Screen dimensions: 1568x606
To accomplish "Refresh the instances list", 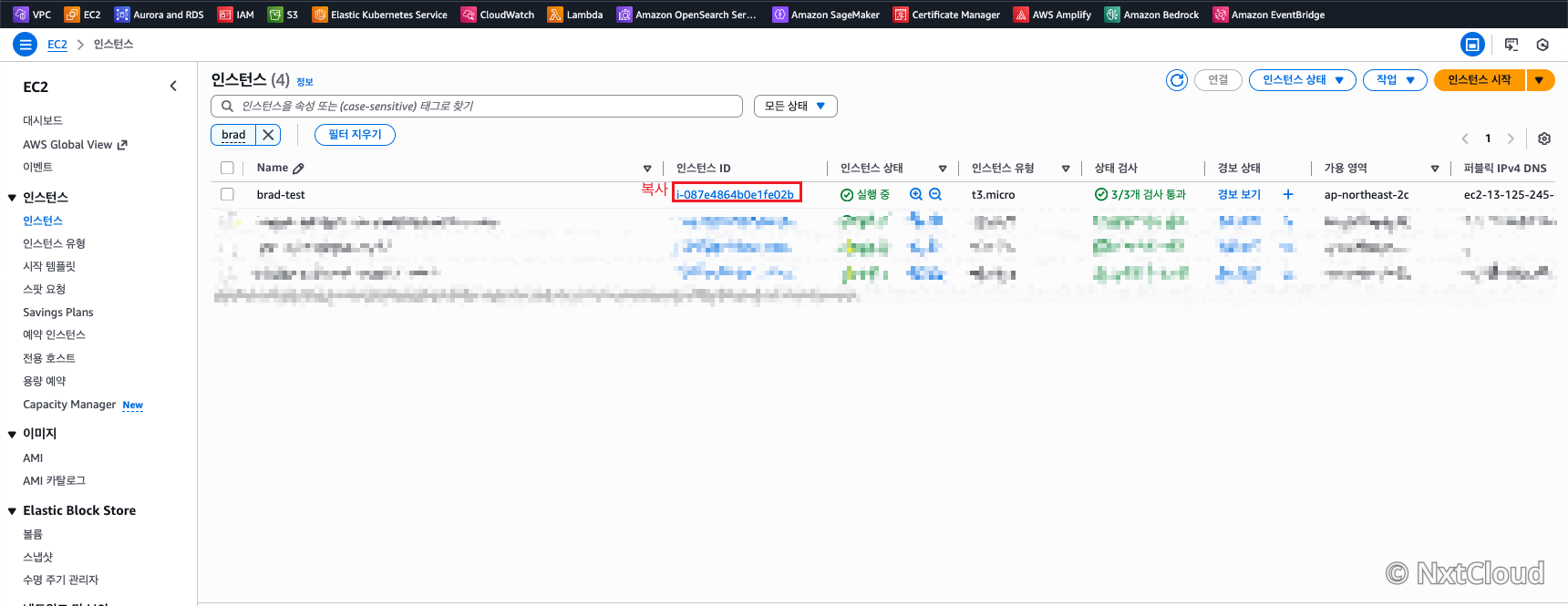I will 1177,80.
